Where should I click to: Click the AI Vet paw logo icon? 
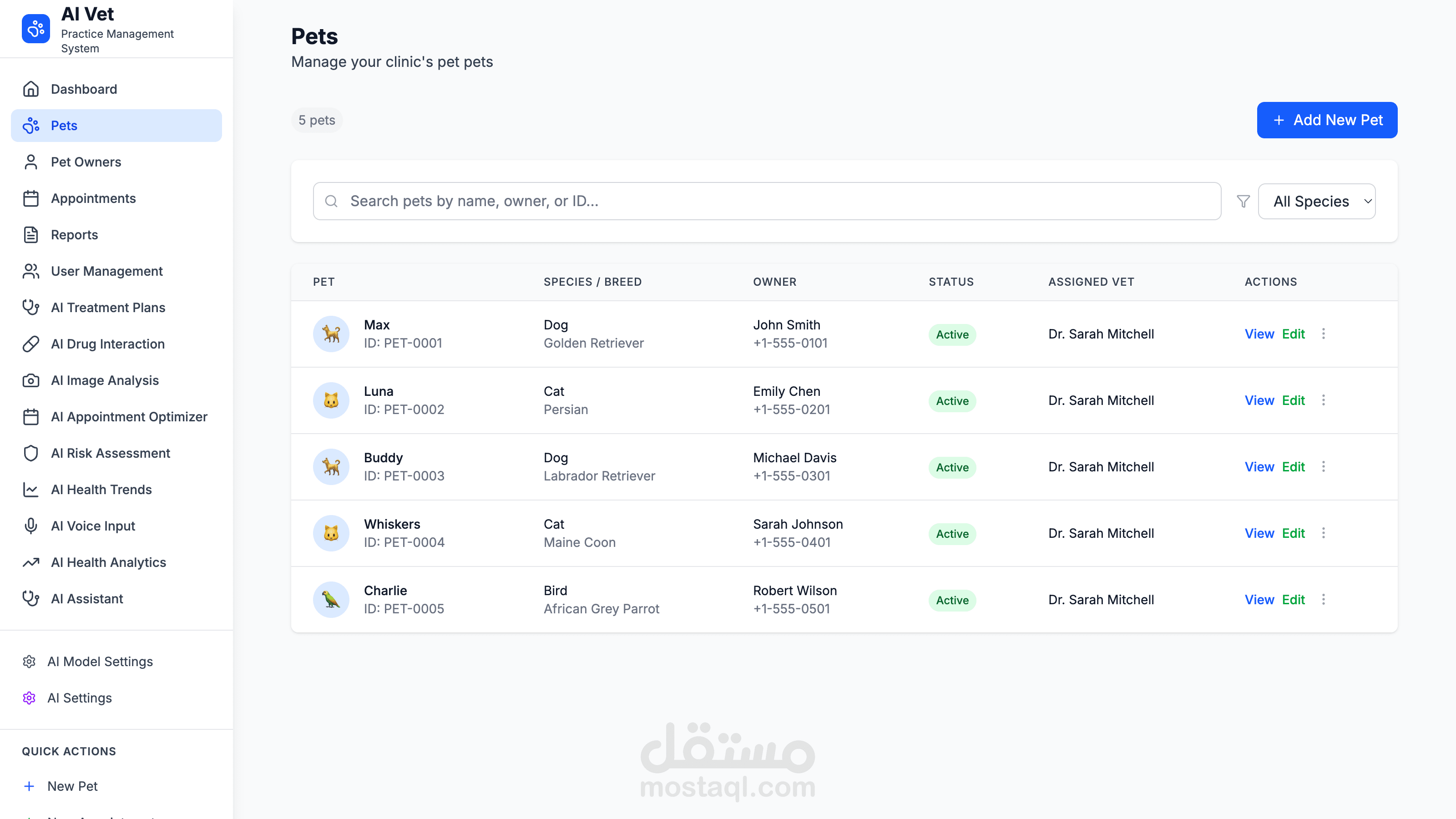[x=35, y=29]
